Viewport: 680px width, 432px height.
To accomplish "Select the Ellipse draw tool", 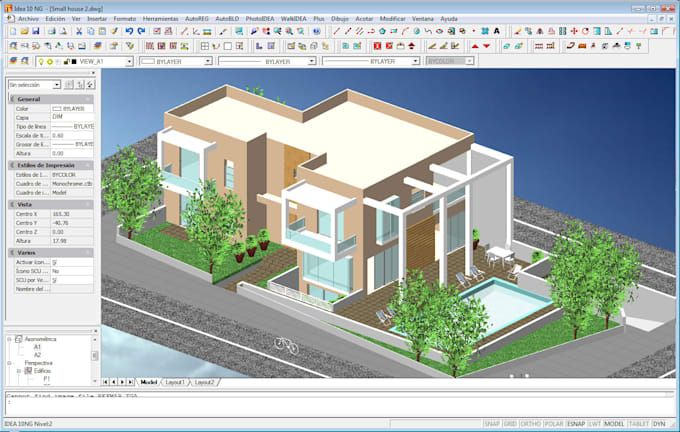I will click(439, 31).
